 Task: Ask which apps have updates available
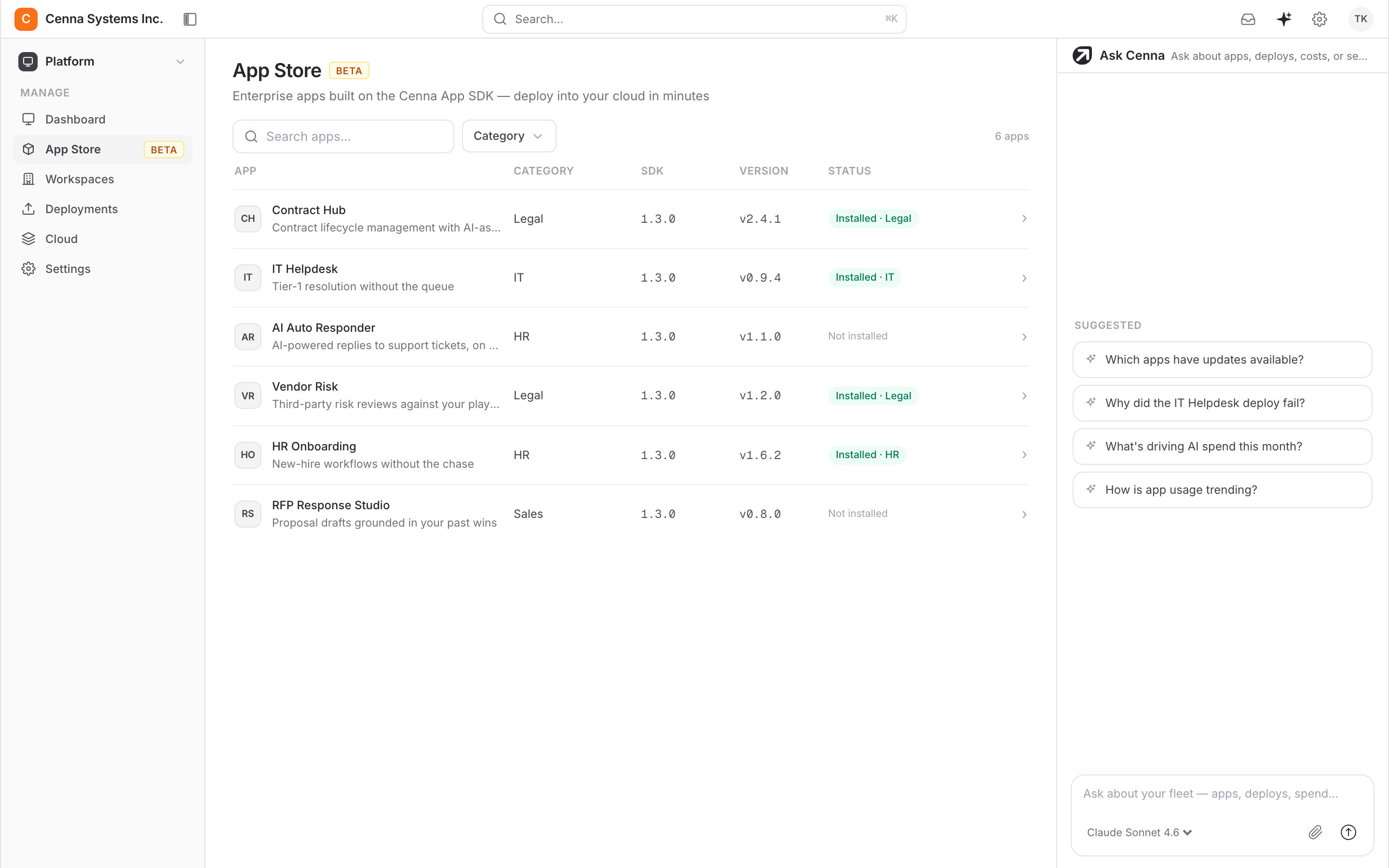click(1222, 359)
